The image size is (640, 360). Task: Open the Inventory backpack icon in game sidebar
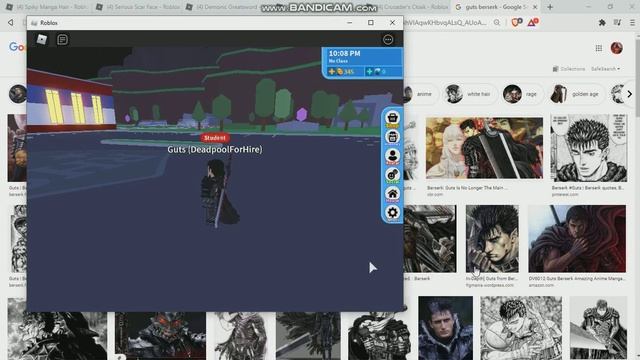tap(392, 137)
